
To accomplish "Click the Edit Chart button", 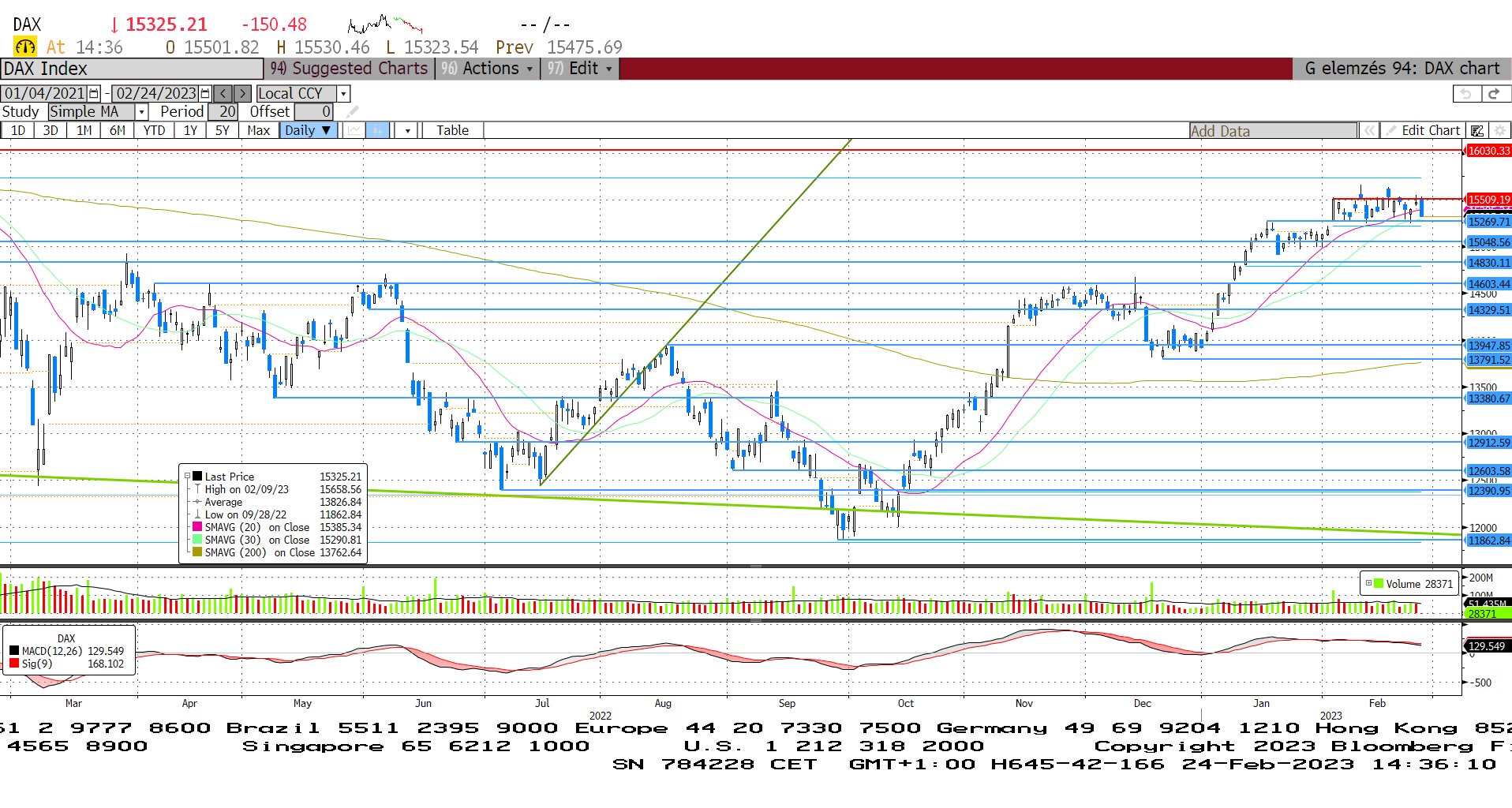I will (1423, 131).
